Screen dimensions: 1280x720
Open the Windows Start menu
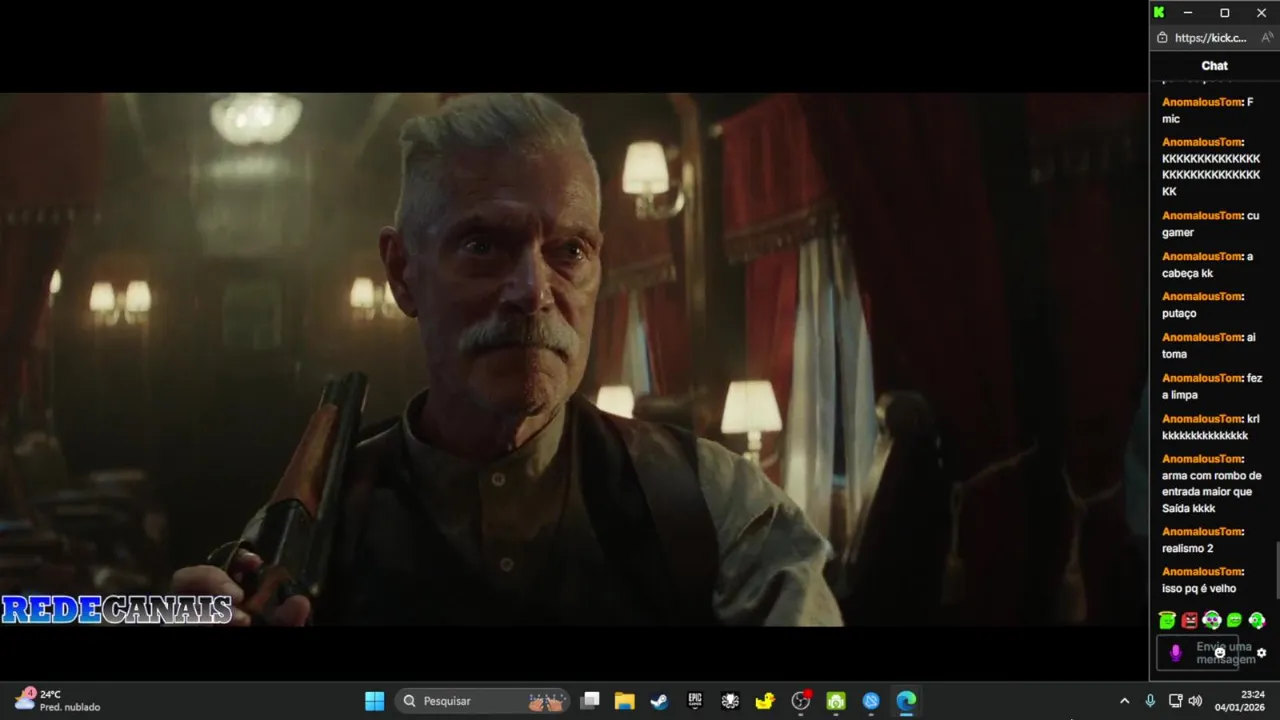[374, 701]
